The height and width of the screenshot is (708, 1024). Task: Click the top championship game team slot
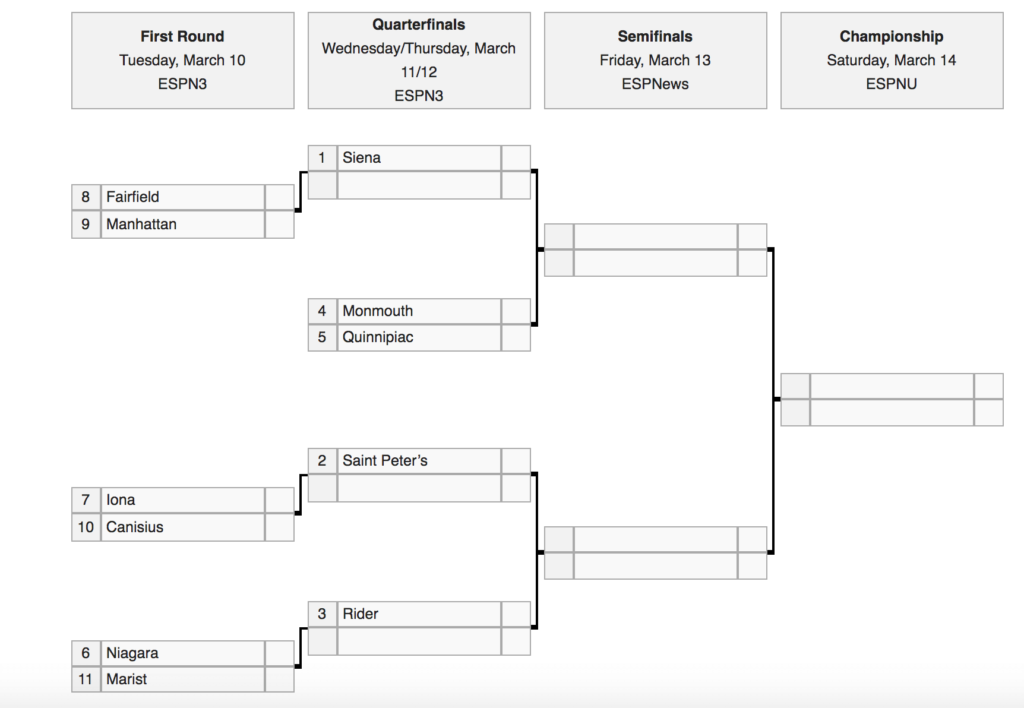(891, 386)
